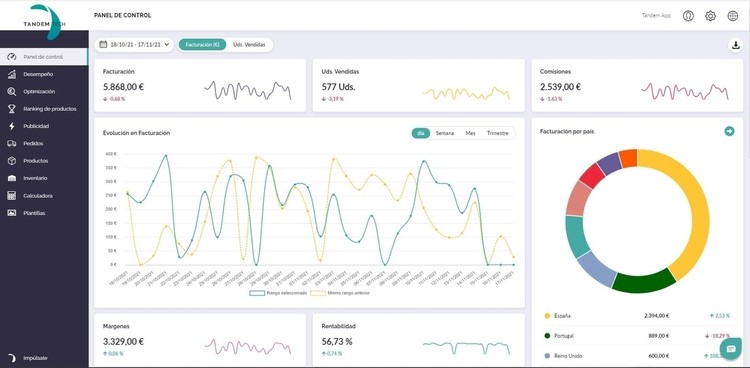The image size is (750, 368).
Task: Switch metric toggle to Uds. Vendidas
Action: click(x=249, y=45)
